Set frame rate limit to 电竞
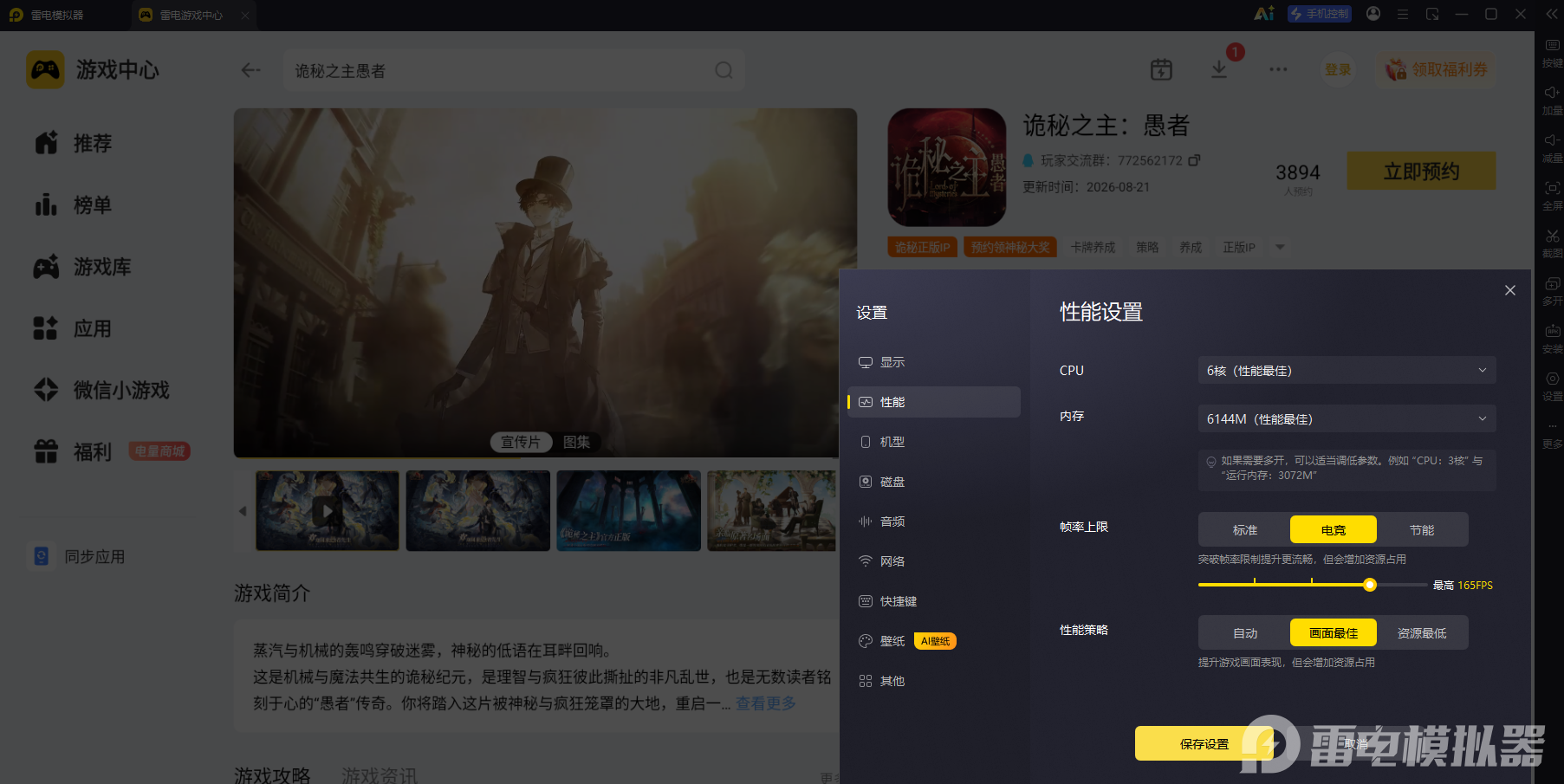Image resolution: width=1564 pixels, height=784 pixels. [1334, 529]
